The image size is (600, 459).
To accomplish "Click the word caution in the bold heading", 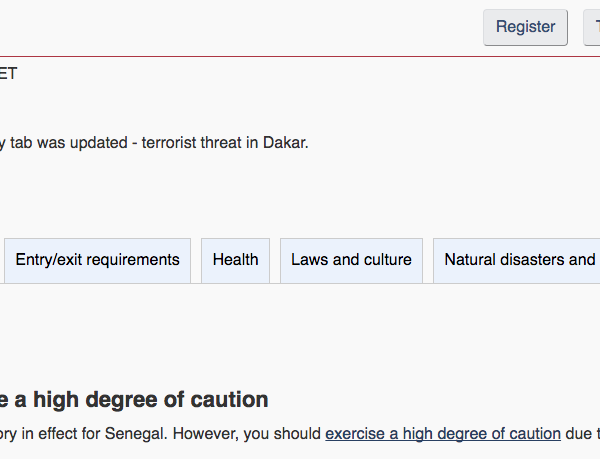I will coord(229,400).
